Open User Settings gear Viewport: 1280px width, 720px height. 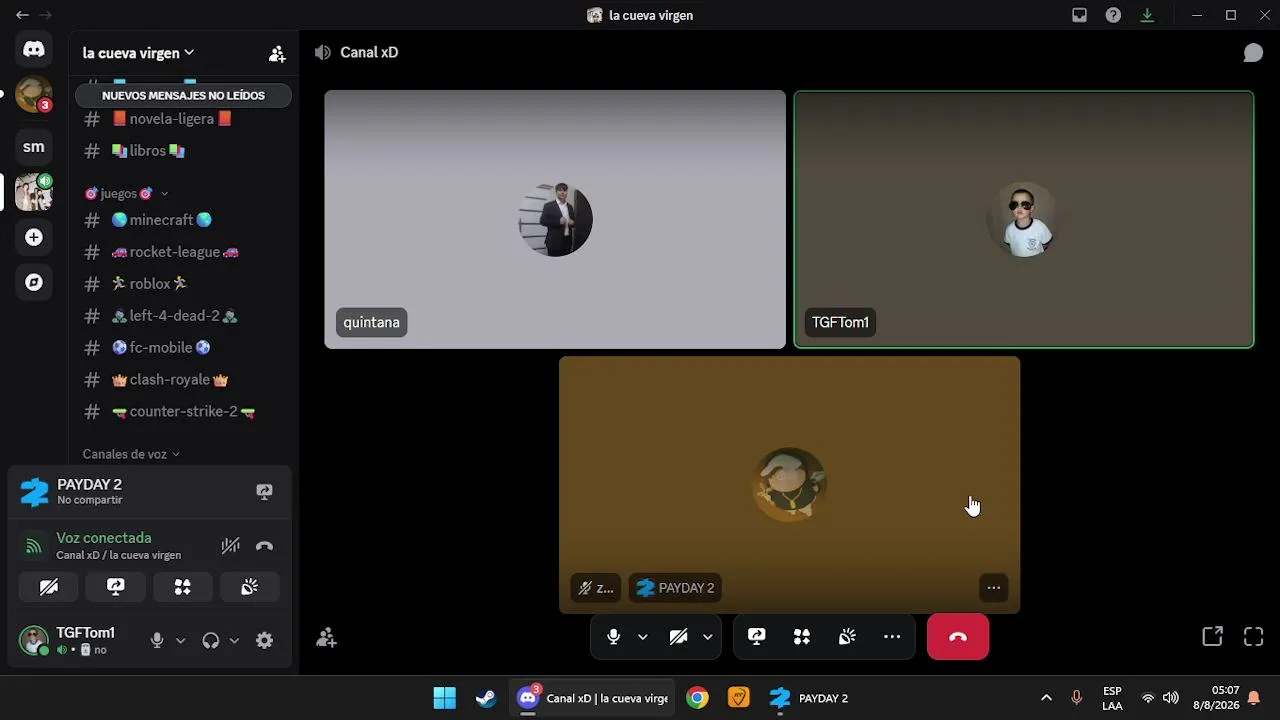click(264, 641)
